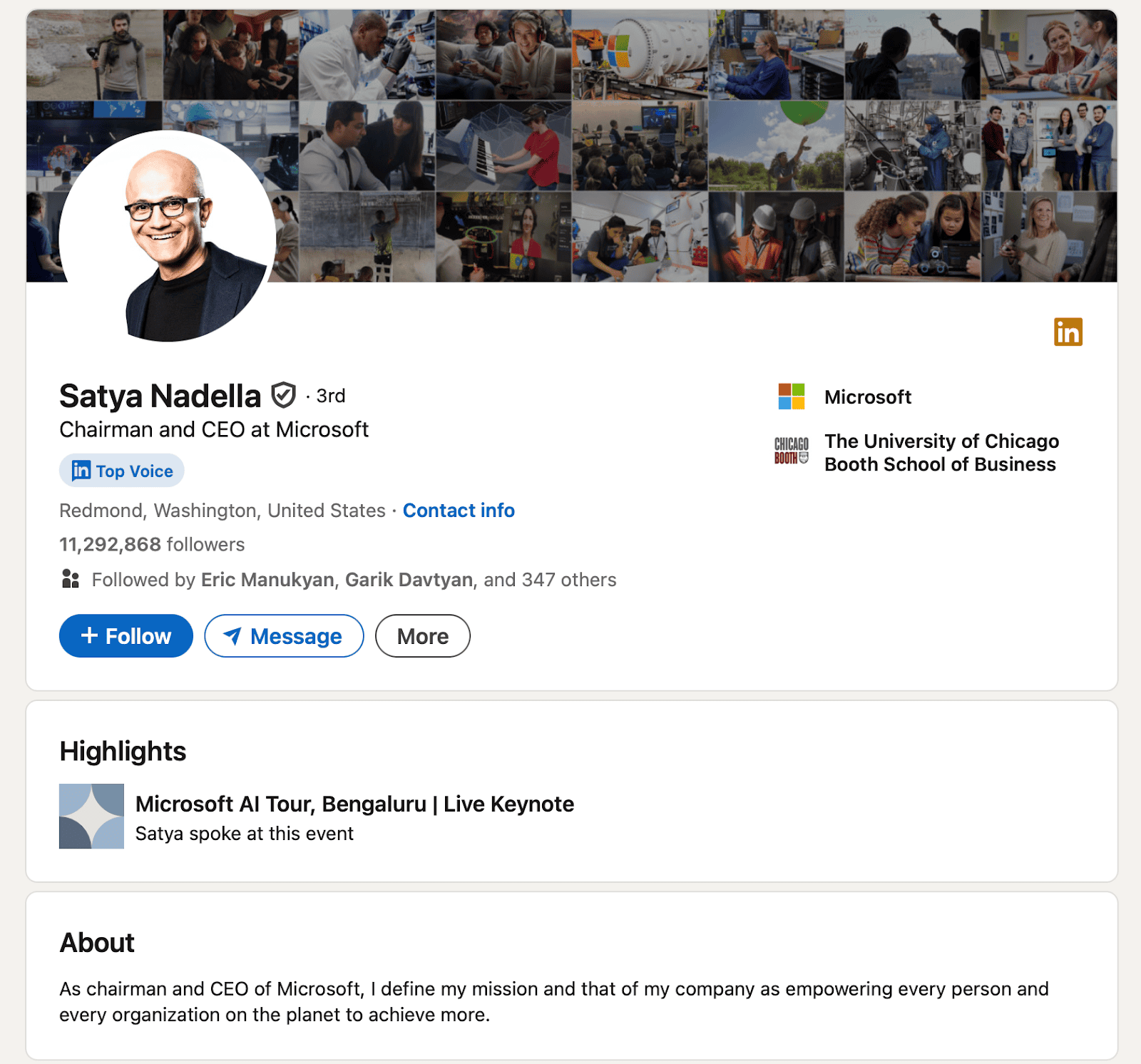This screenshot has height=1064, width=1141.
Task: Click the Satya Nadella name heading
Action: click(160, 396)
